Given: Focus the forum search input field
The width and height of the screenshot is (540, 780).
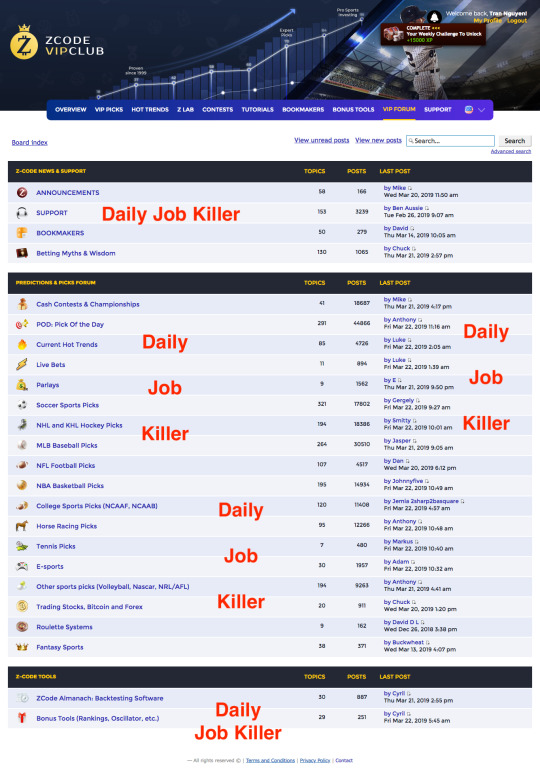Looking at the screenshot, I should click(450, 141).
